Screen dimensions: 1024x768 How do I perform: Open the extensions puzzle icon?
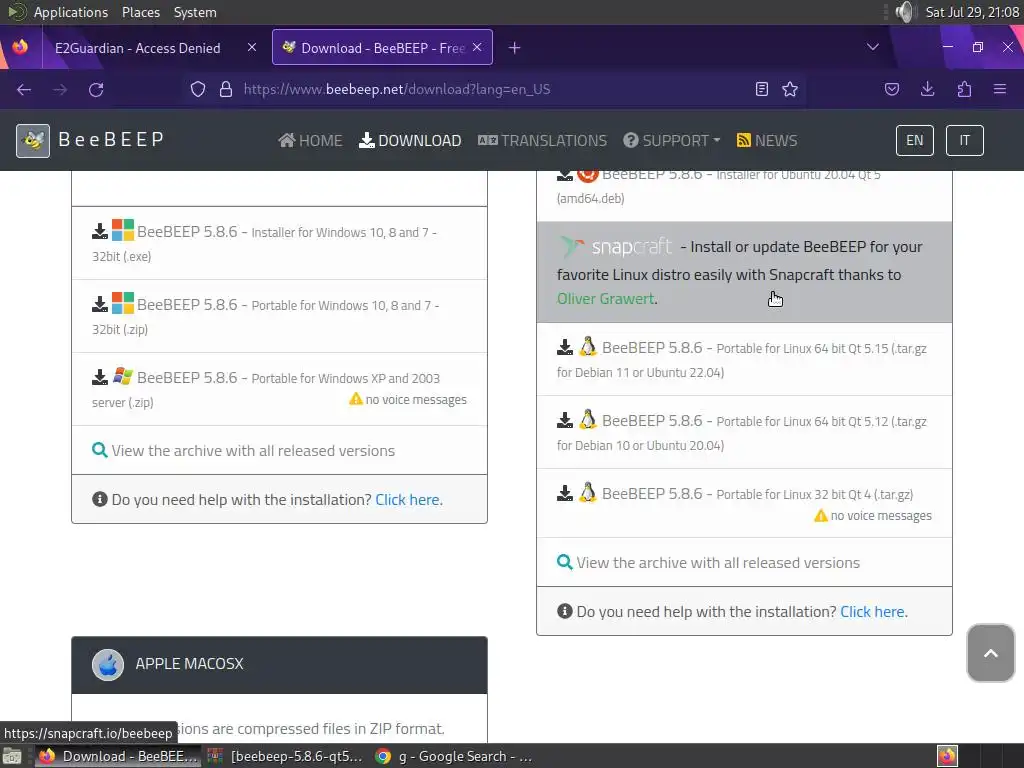(x=964, y=89)
